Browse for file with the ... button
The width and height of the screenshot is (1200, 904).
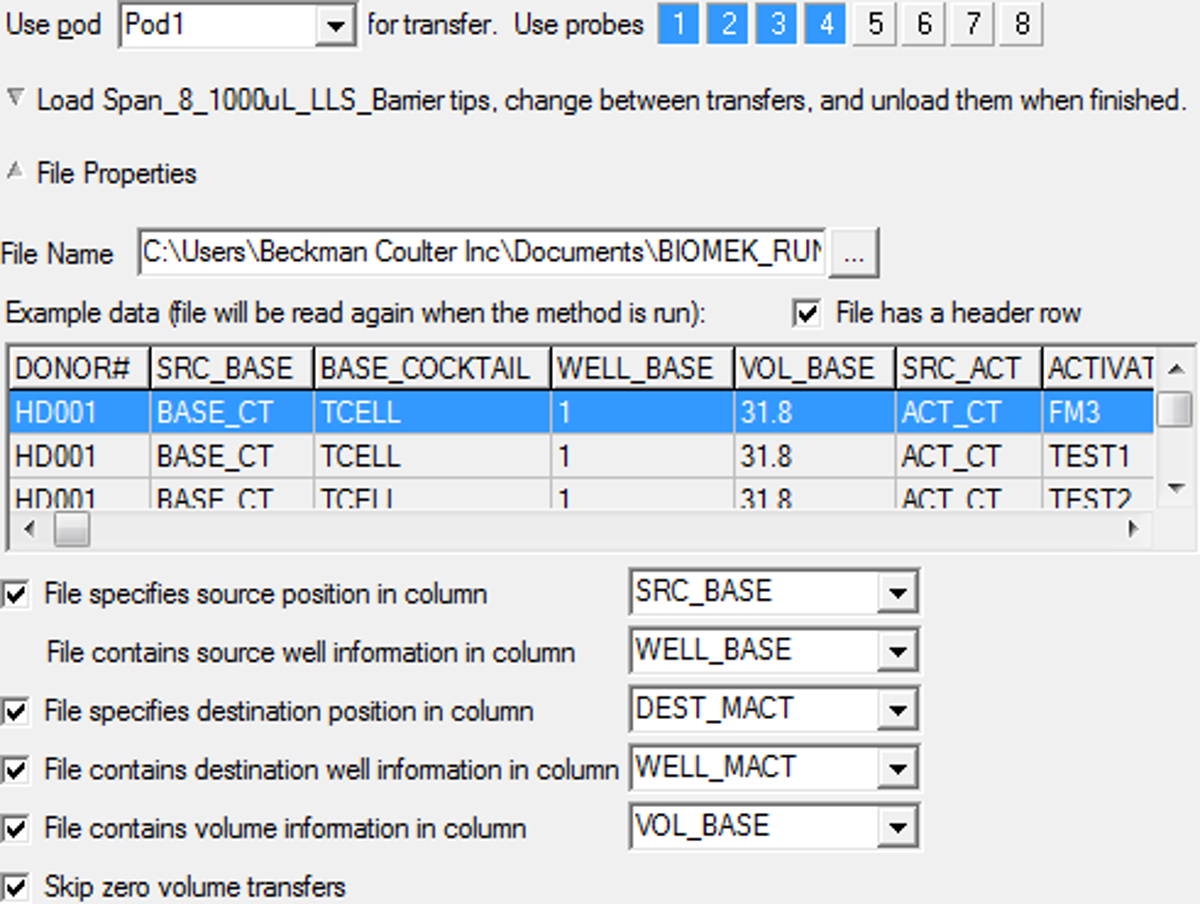(x=854, y=254)
